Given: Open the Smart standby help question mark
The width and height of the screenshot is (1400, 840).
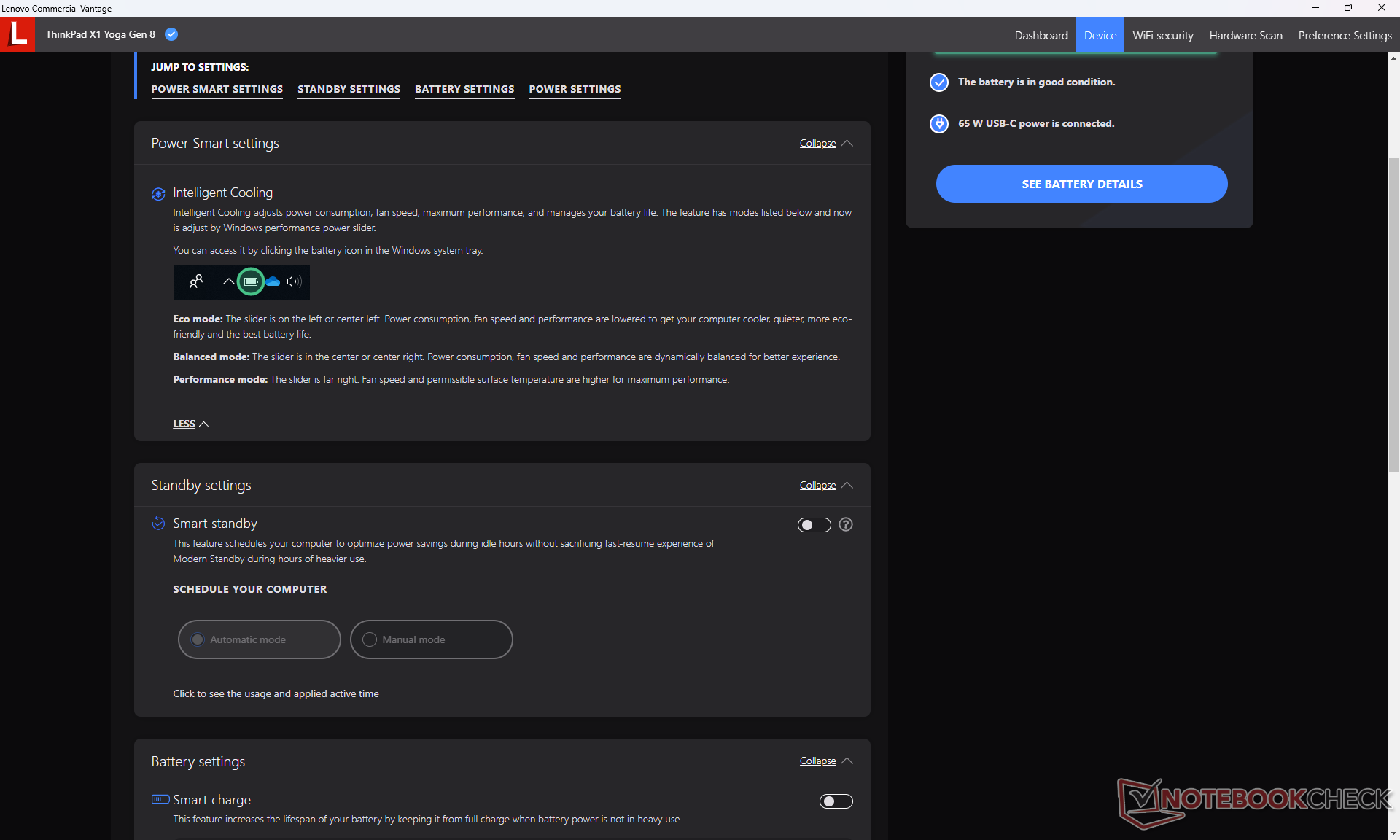Looking at the screenshot, I should click(846, 524).
